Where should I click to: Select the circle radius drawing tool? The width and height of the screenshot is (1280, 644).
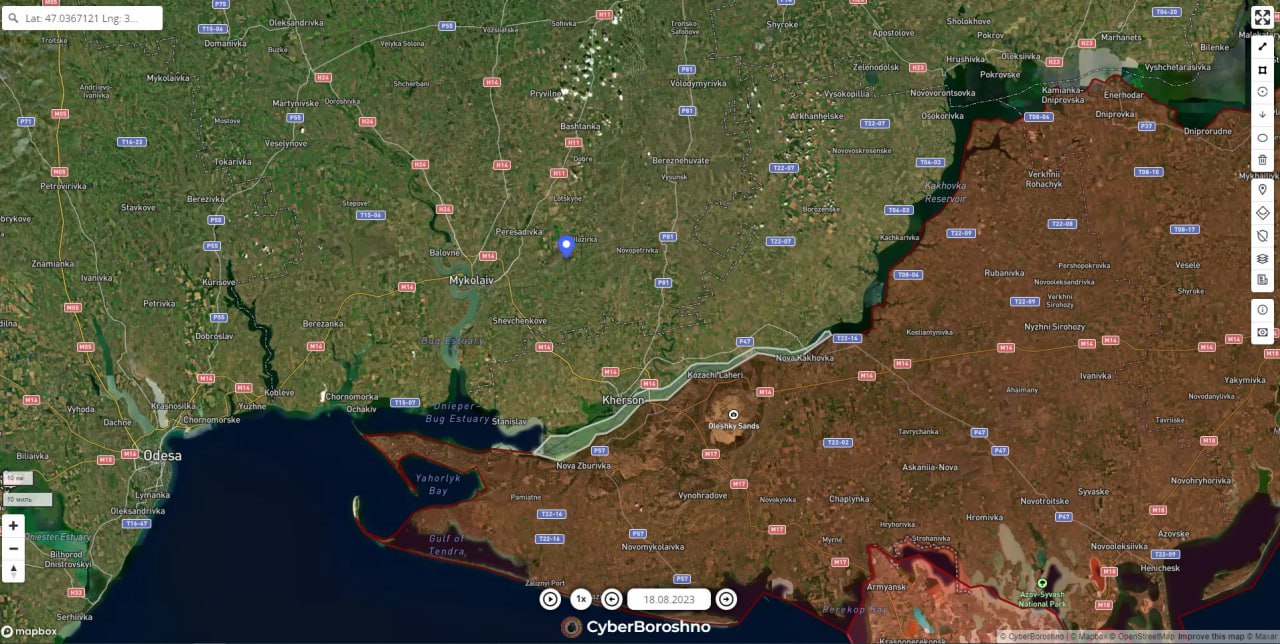coord(1262,92)
